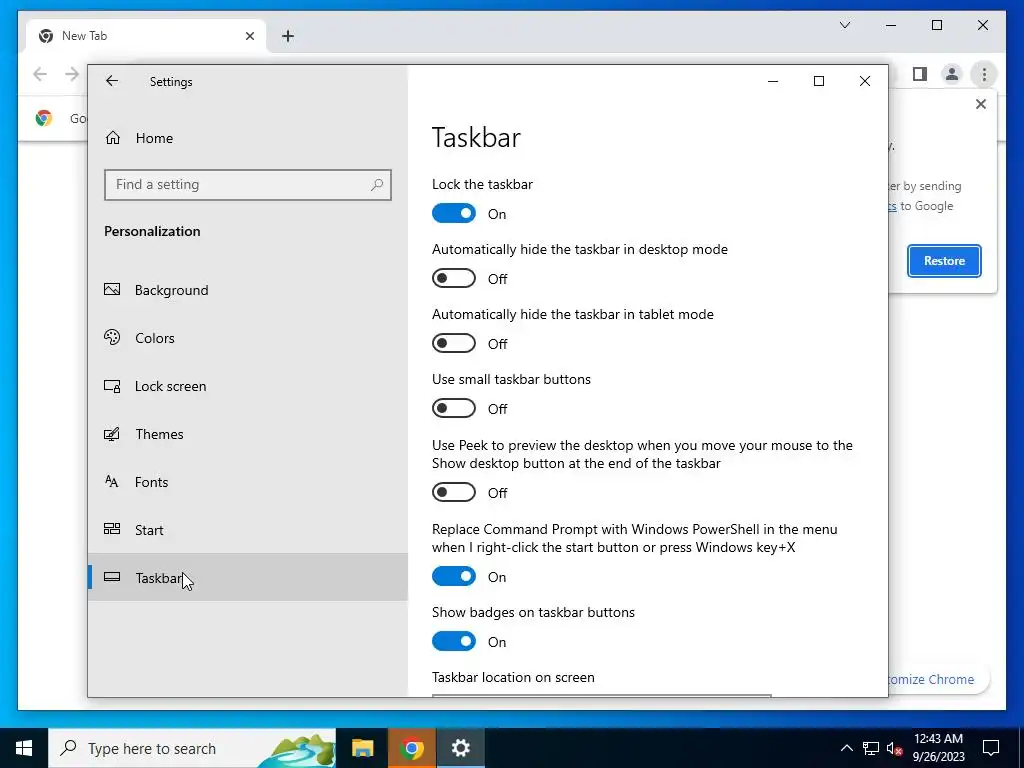Open Background personalization settings
Image resolution: width=1024 pixels, height=768 pixels.
(248, 290)
